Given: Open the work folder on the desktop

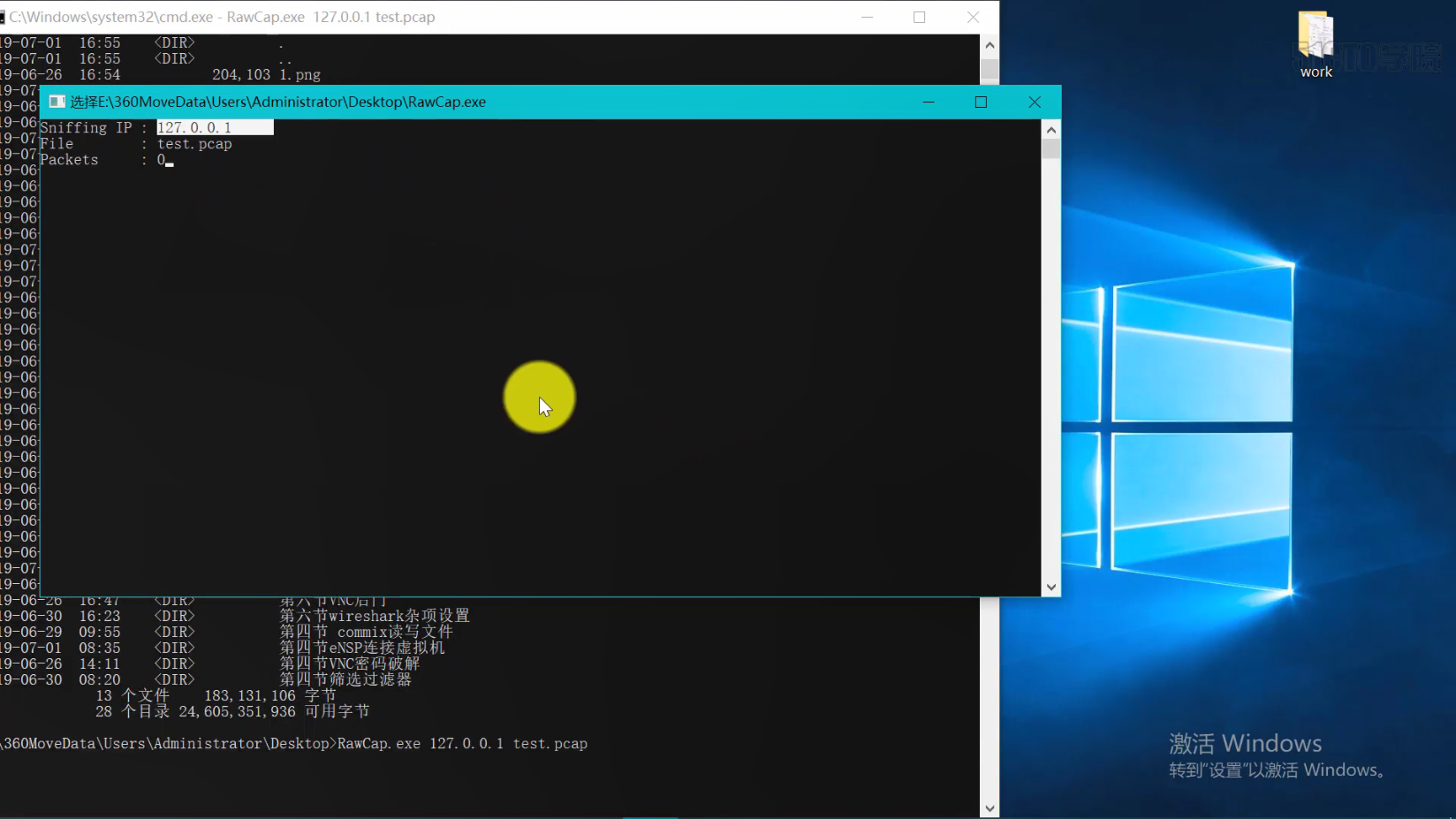Looking at the screenshot, I should click(x=1316, y=44).
